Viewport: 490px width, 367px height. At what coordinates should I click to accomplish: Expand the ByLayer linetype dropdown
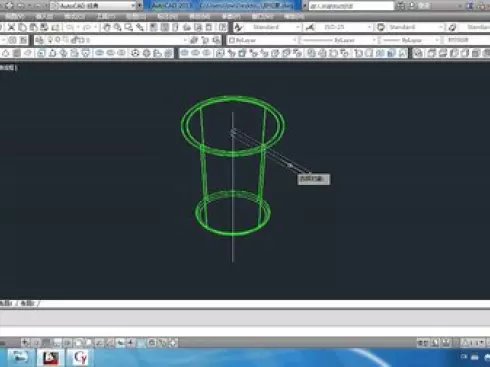click(x=338, y=40)
